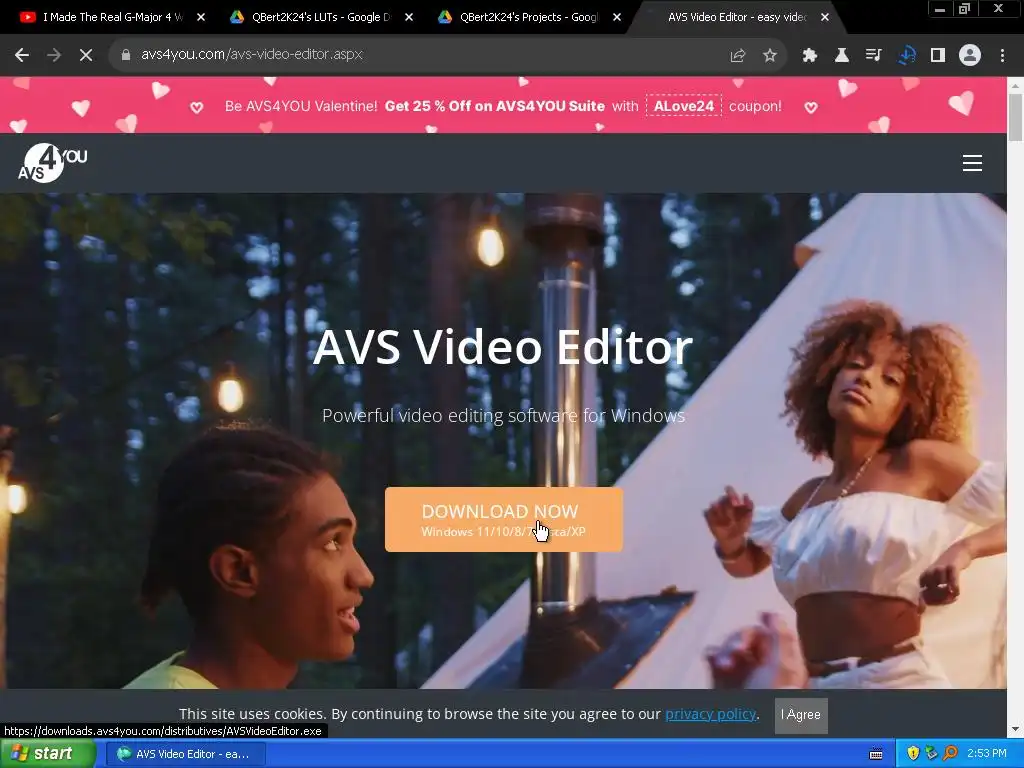This screenshot has height=768, width=1024.
Task: Close the QBert2K24's LUTs tab
Action: pyautogui.click(x=409, y=17)
